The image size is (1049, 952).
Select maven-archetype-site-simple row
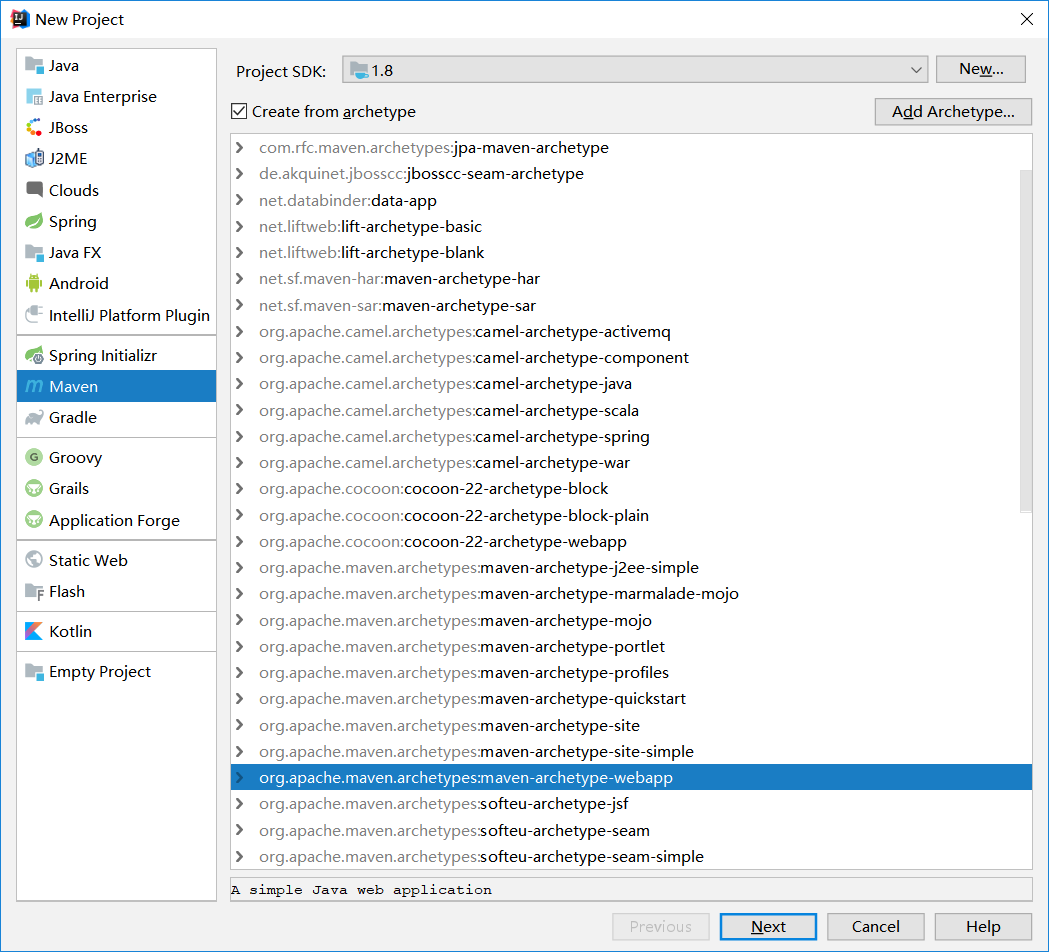(x=631, y=751)
